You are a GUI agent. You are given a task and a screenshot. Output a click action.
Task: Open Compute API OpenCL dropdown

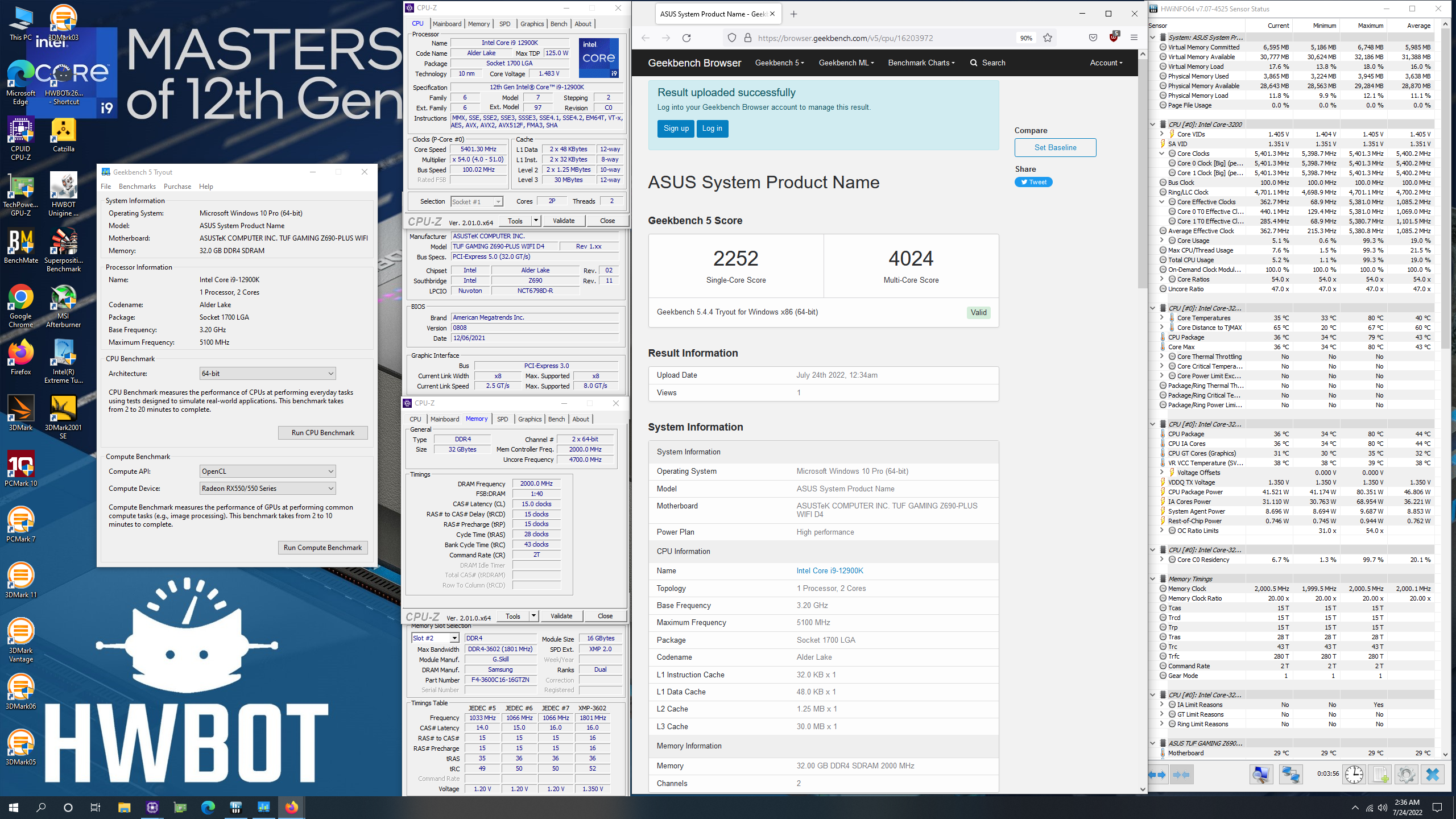[x=267, y=471]
